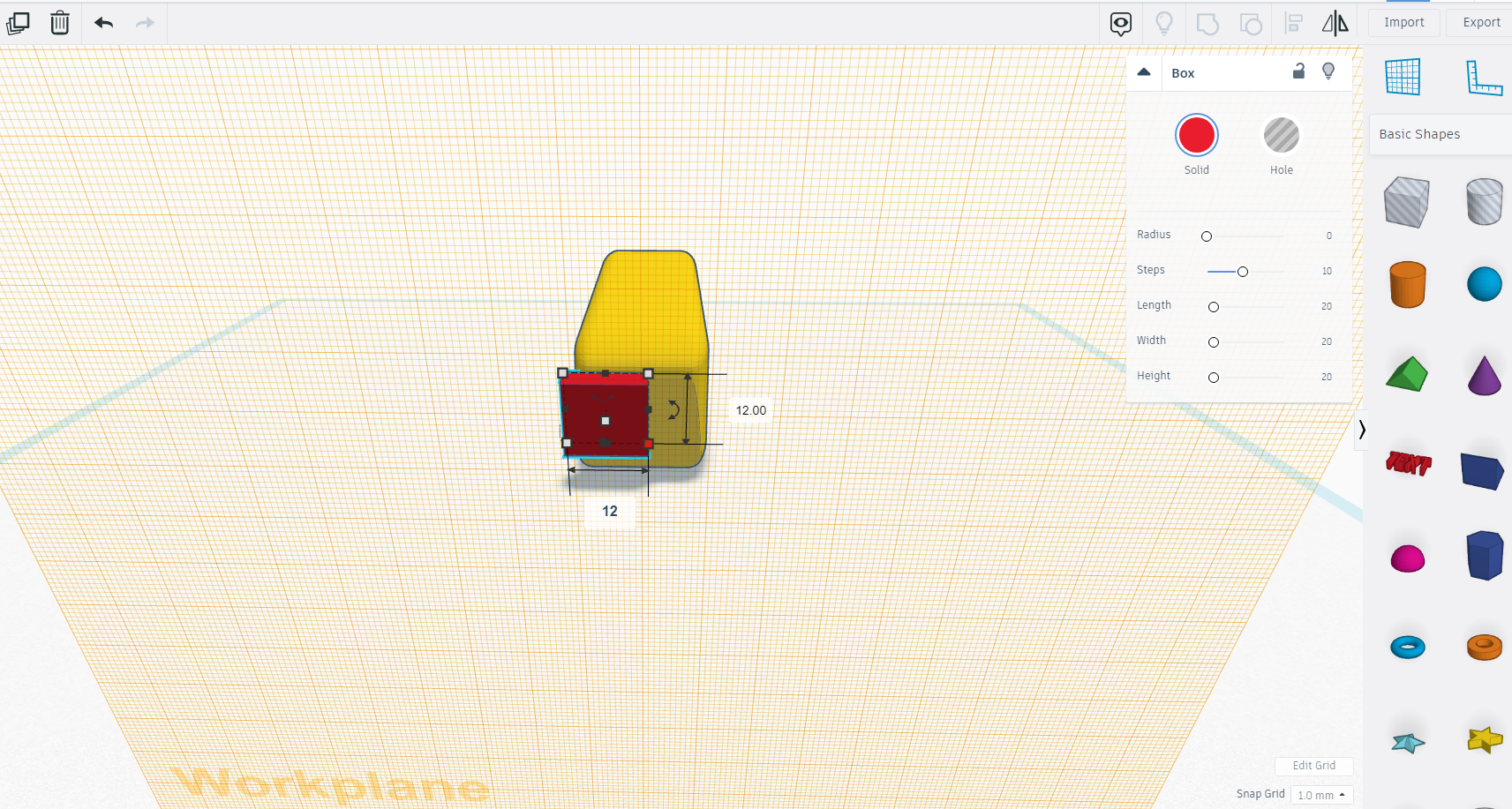Click the Radius slider handle

click(x=1207, y=236)
